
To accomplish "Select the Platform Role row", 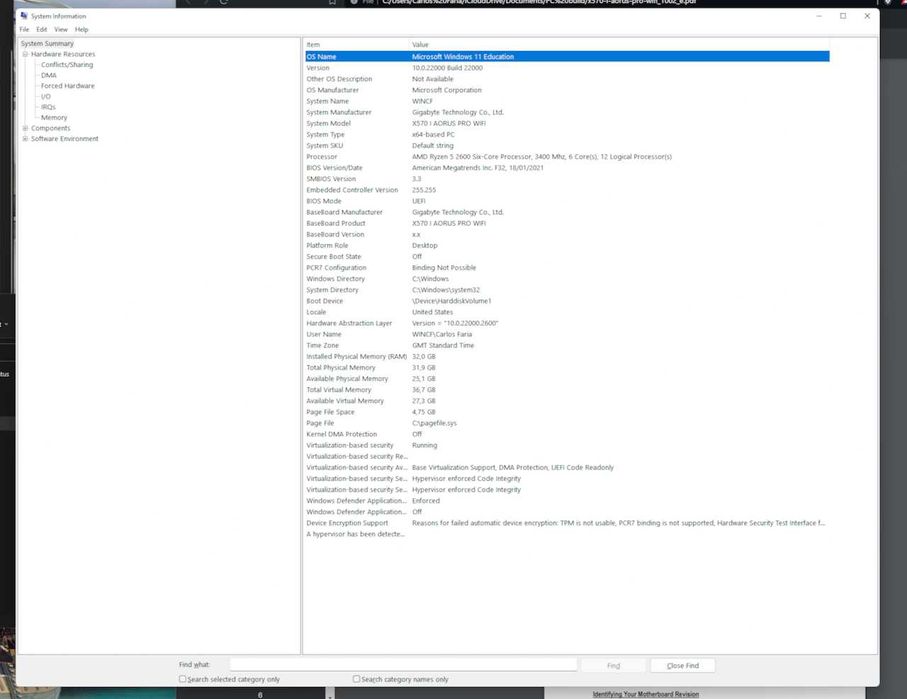I will point(567,245).
